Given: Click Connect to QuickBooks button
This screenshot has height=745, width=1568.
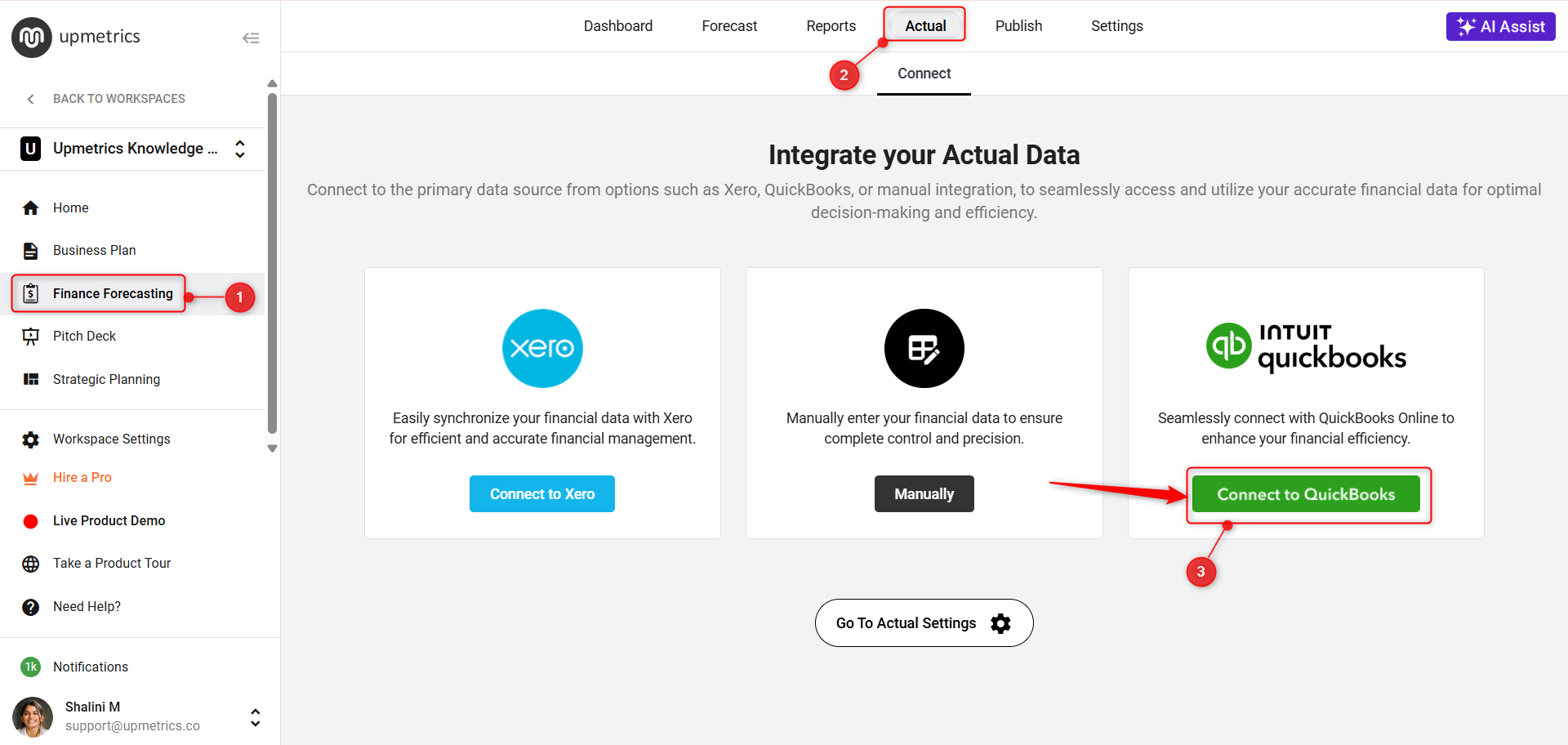Looking at the screenshot, I should coord(1306,494).
